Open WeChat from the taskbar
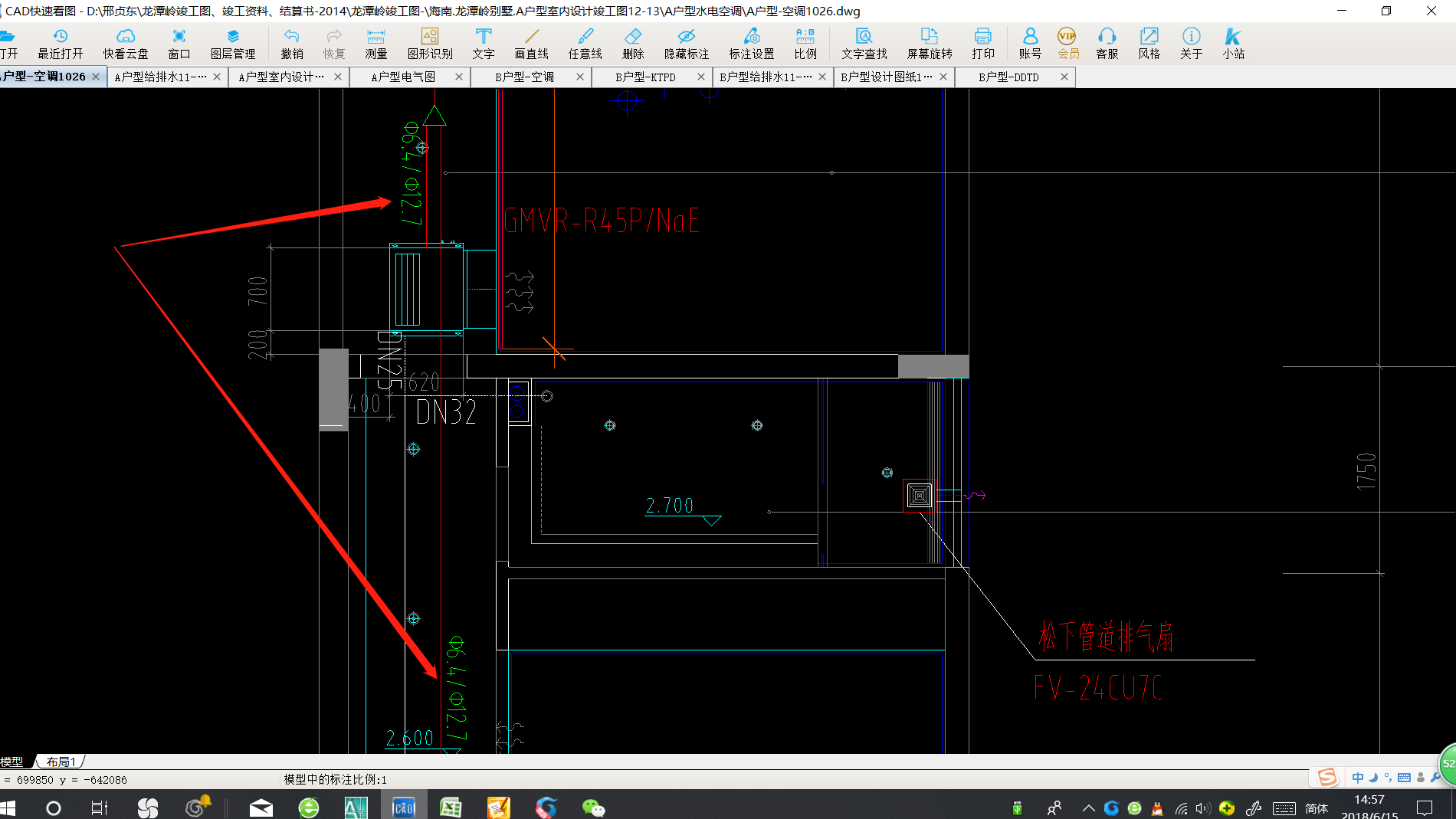Screen dimensions: 1456x819 tap(594, 808)
